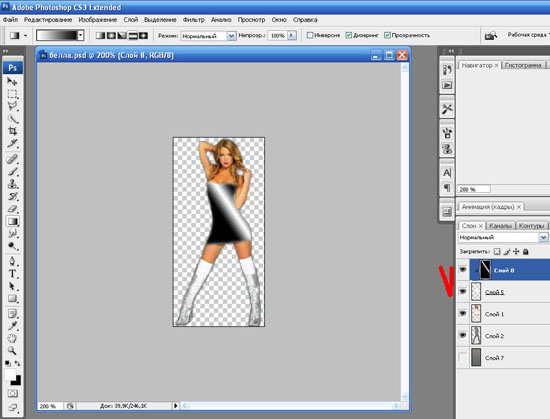The image size is (550, 419).
Task: Open the Редактирование menu
Action: coord(48,20)
